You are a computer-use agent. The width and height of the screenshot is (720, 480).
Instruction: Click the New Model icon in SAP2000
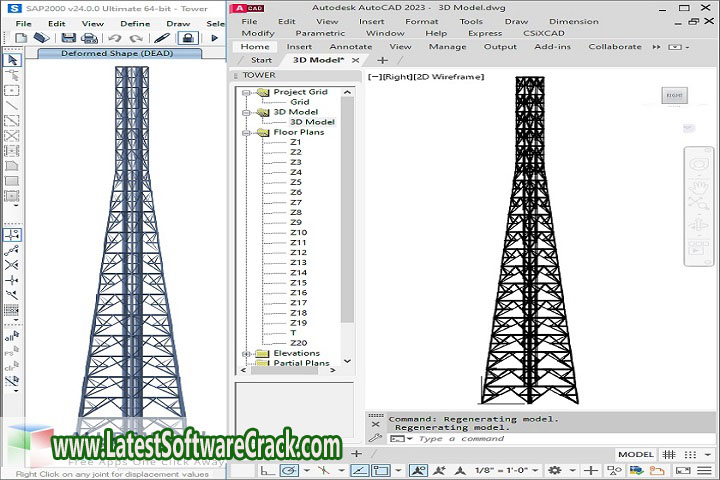[x=21, y=38]
